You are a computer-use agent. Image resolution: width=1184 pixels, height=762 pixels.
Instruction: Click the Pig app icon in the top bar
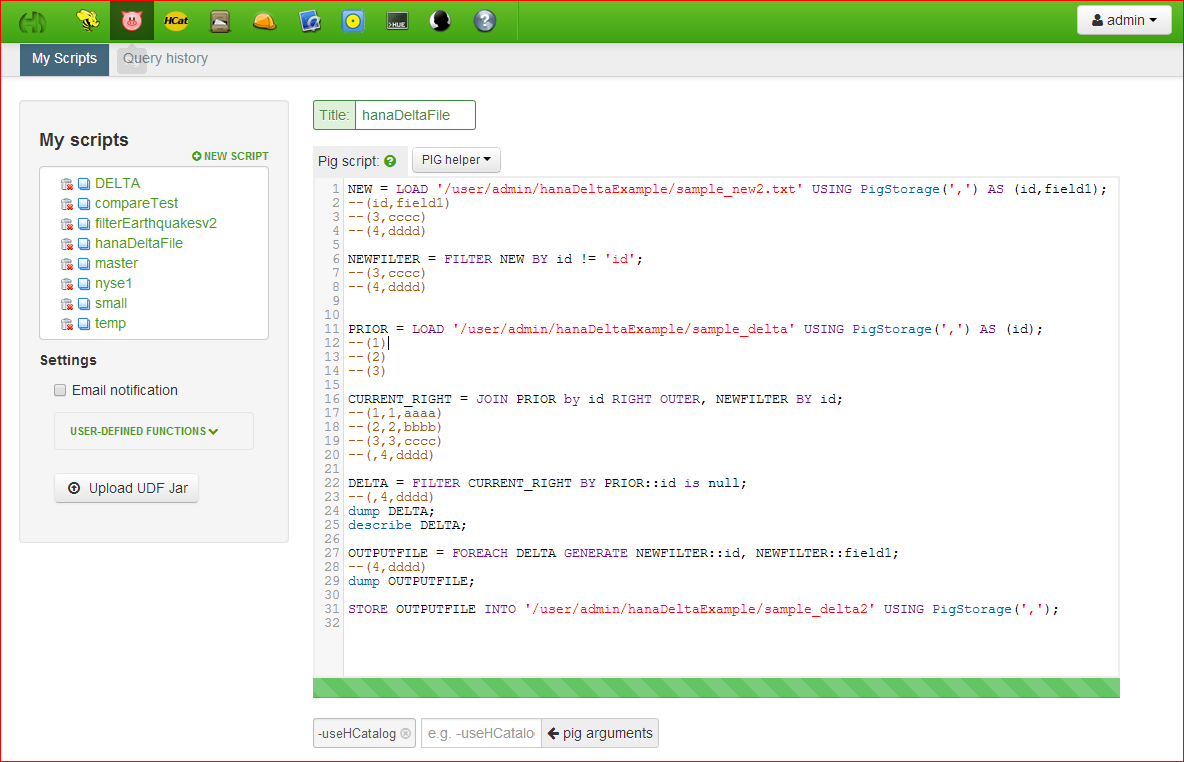pos(131,20)
